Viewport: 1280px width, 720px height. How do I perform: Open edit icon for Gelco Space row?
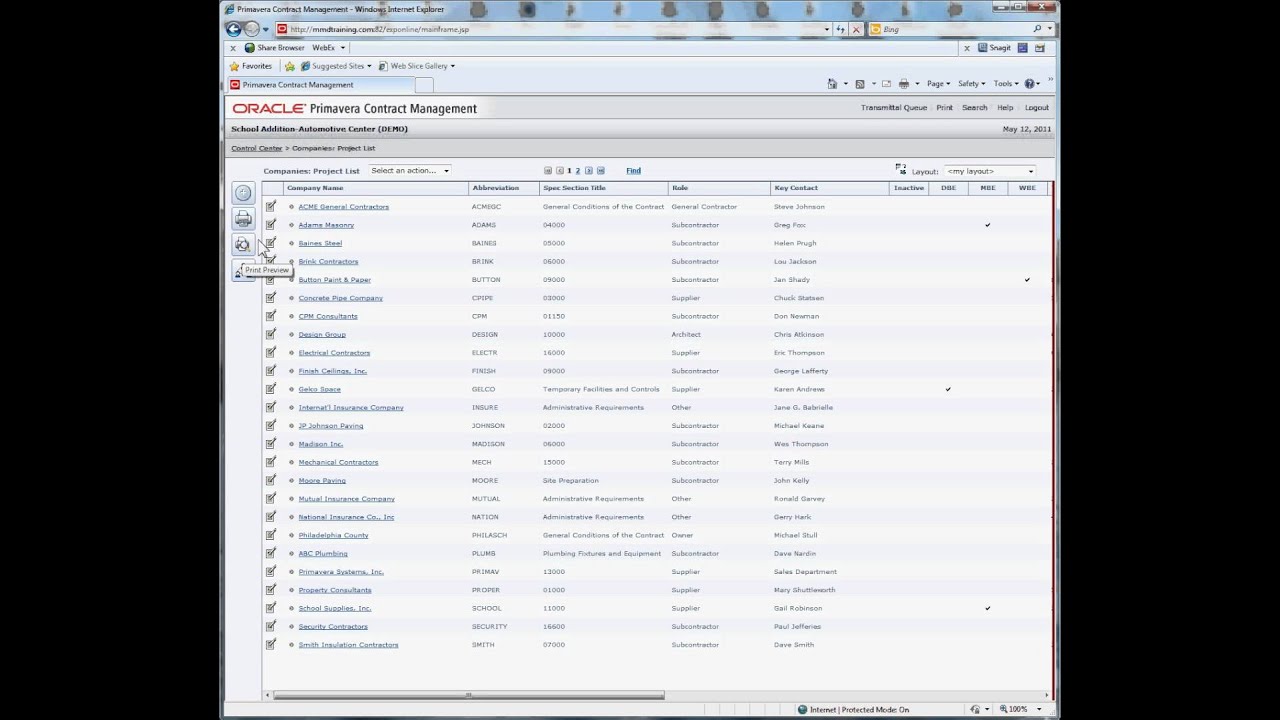click(270, 389)
